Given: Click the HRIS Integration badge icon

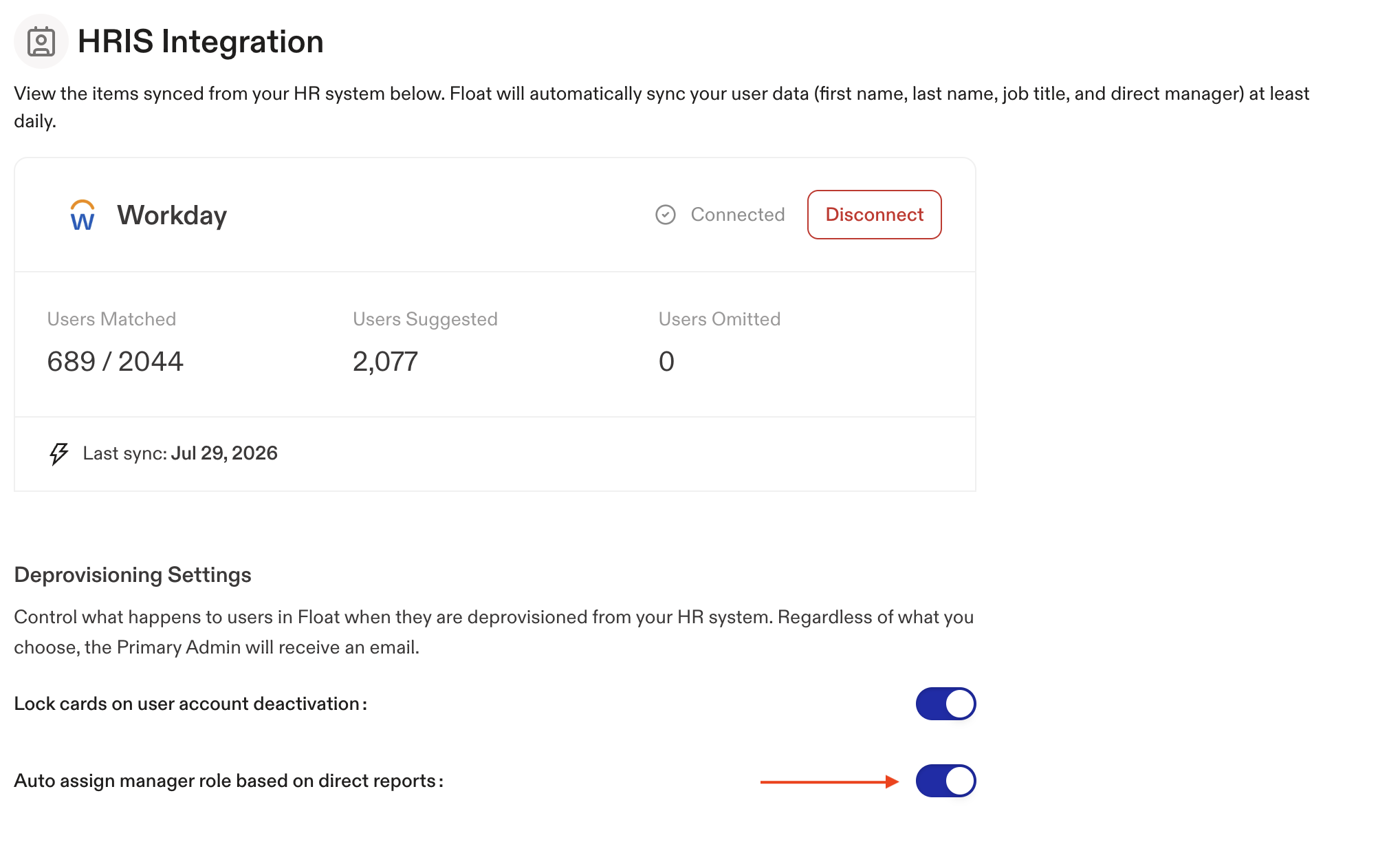Looking at the screenshot, I should point(41,41).
